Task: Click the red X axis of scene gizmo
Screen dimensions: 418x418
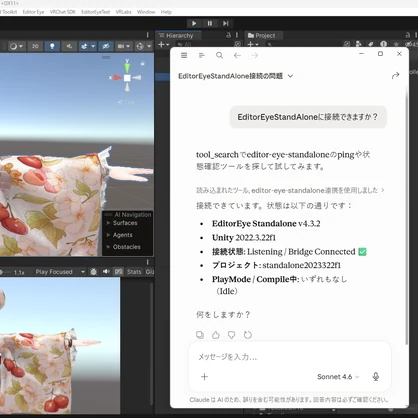Action: coord(116,78)
